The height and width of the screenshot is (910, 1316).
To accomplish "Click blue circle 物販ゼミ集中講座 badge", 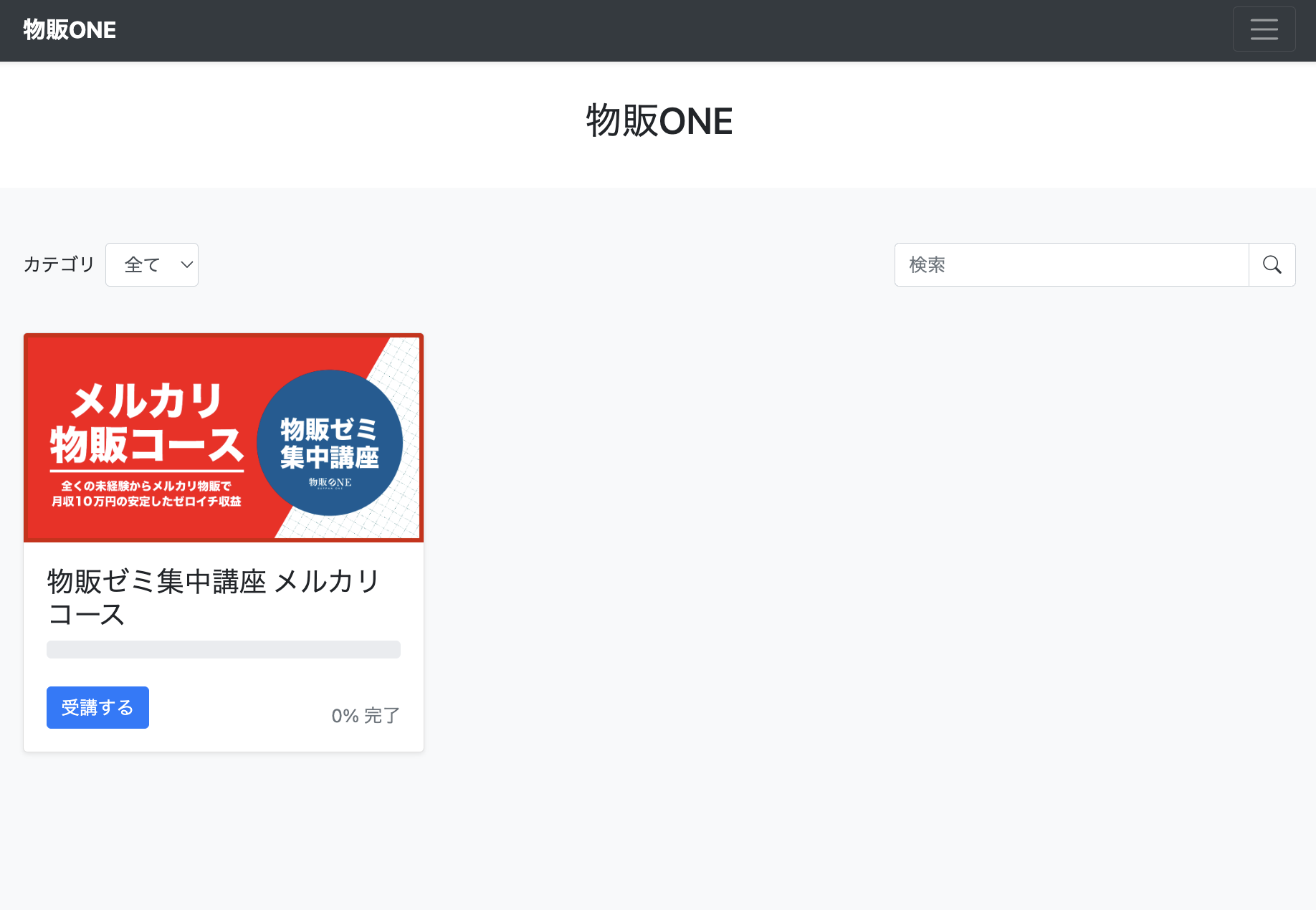I will [330, 443].
